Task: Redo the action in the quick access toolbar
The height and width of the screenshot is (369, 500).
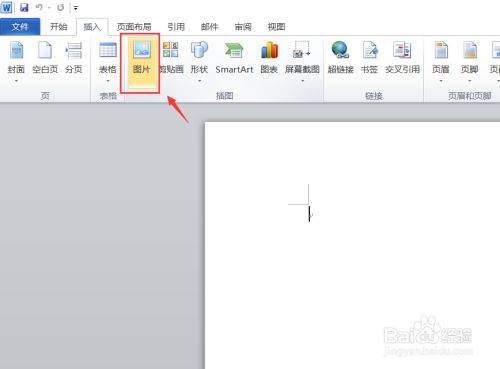Action: click(x=61, y=7)
